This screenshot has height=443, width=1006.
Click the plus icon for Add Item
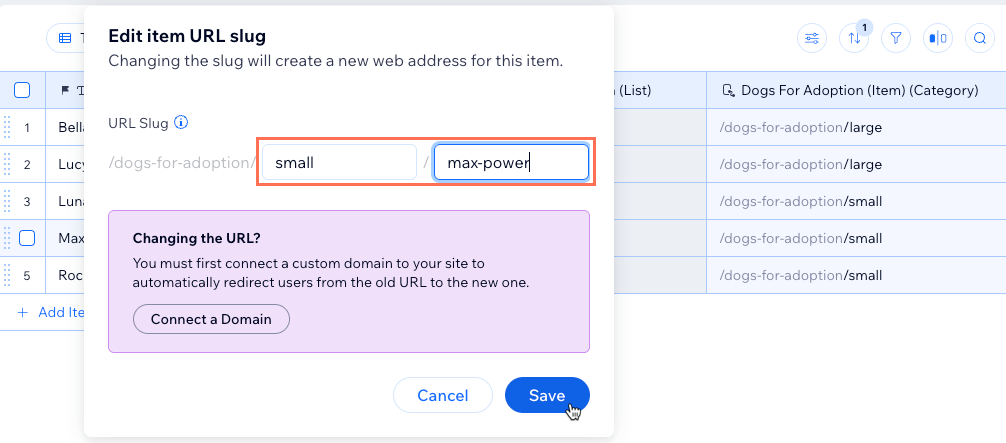pyautogui.click(x=23, y=312)
